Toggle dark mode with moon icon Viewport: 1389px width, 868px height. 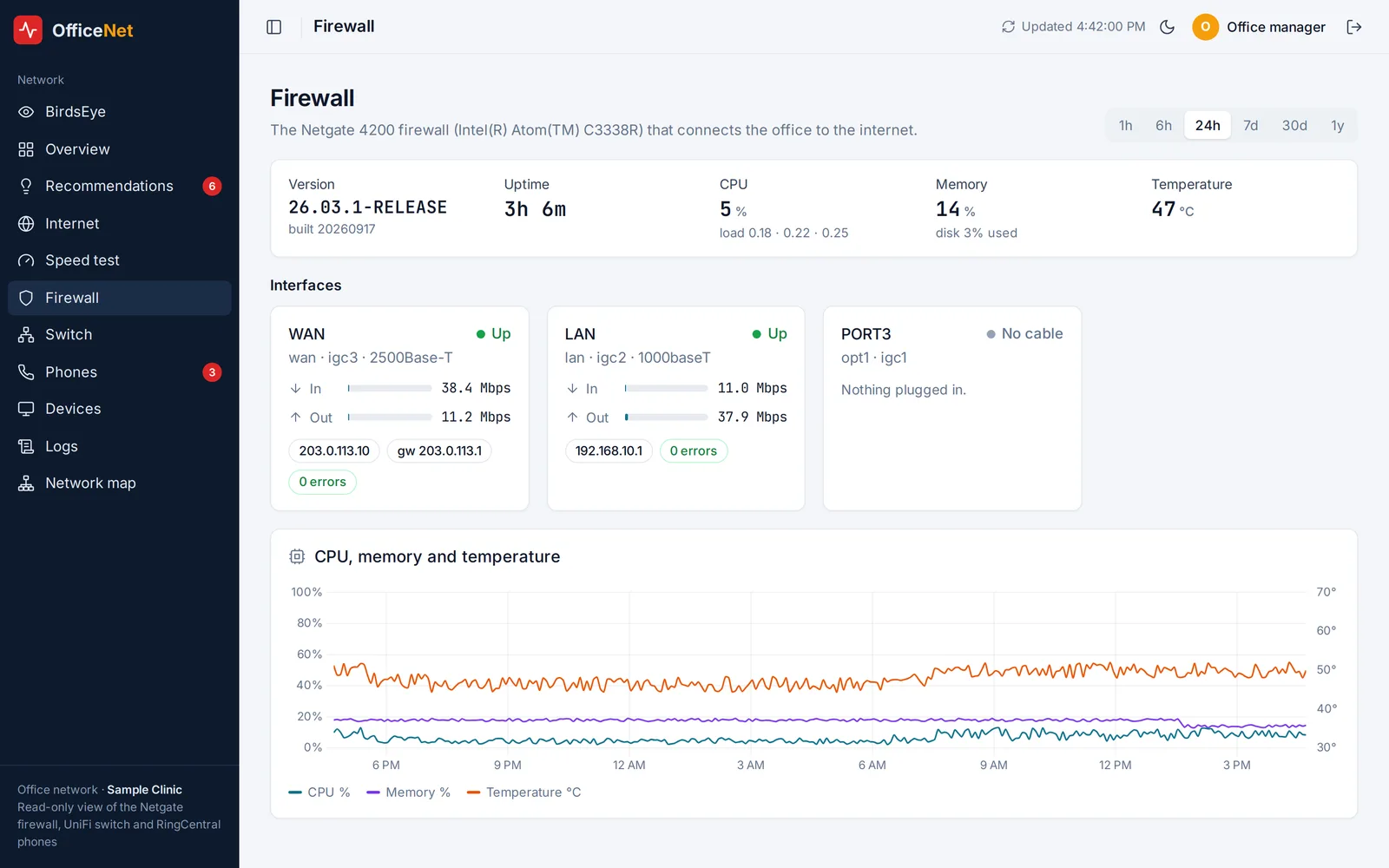click(x=1168, y=27)
